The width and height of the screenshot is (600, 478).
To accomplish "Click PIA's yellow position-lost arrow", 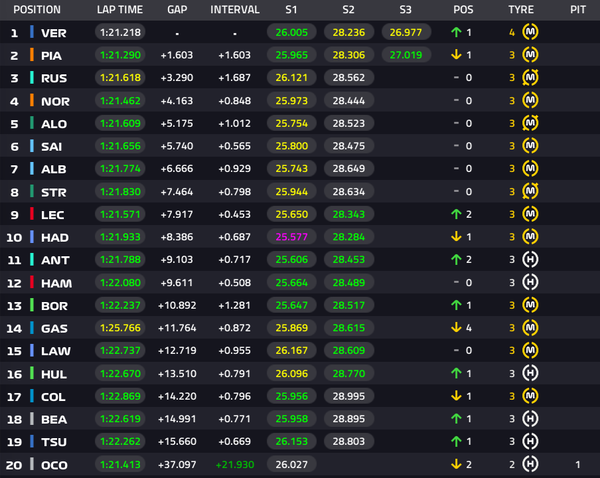I will [456, 55].
